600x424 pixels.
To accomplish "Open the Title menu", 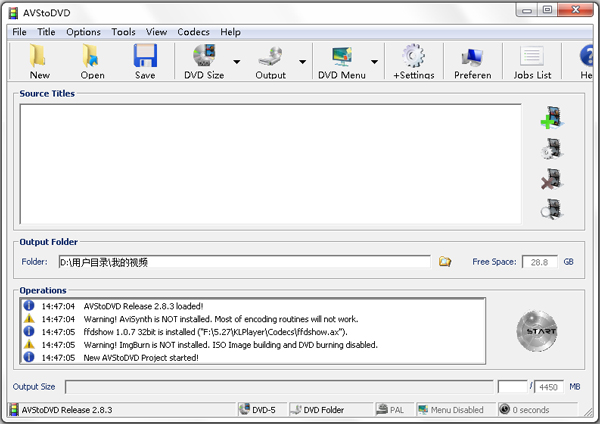I will click(x=46, y=32).
